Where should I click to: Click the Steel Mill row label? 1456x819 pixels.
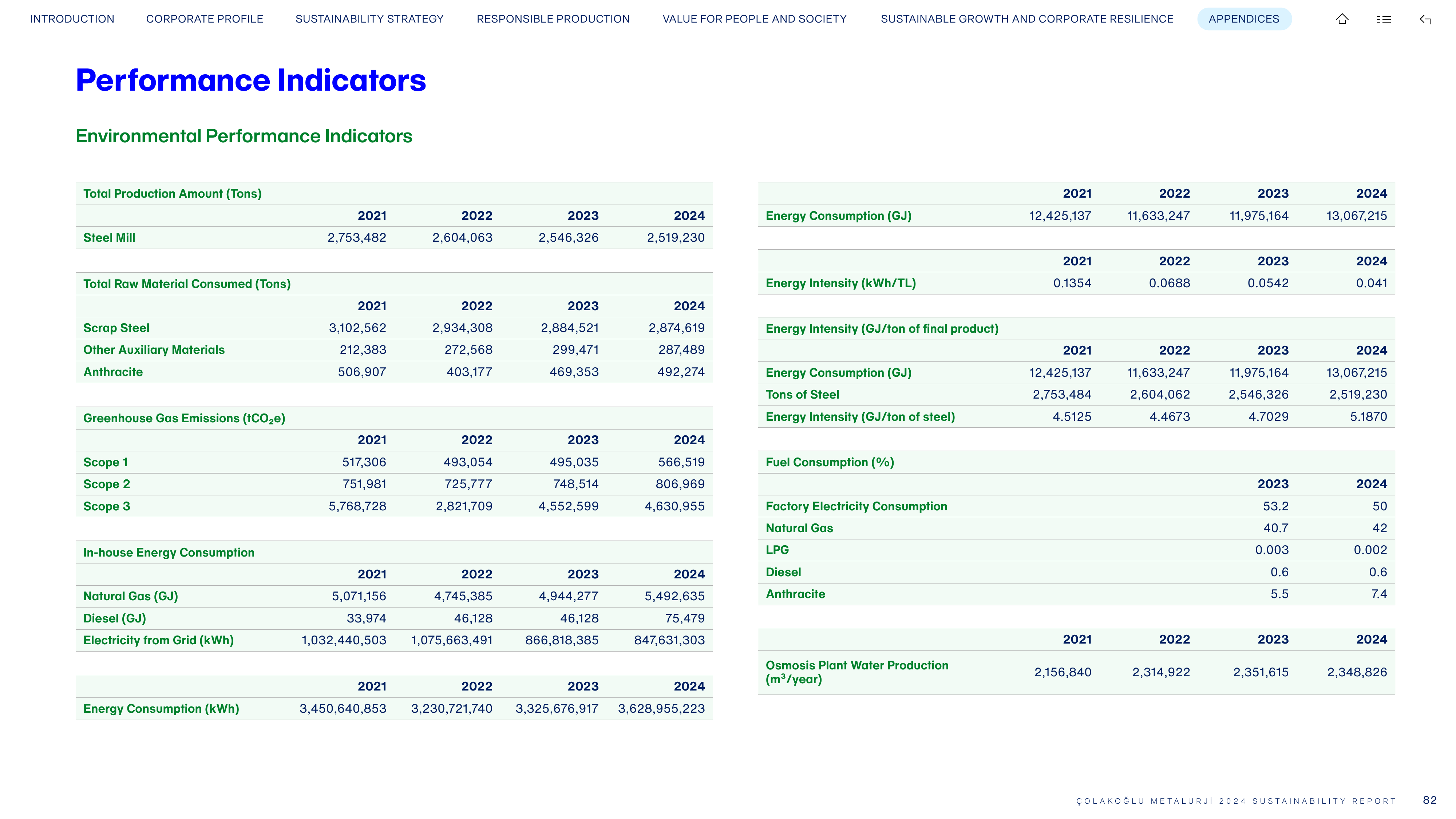click(109, 238)
